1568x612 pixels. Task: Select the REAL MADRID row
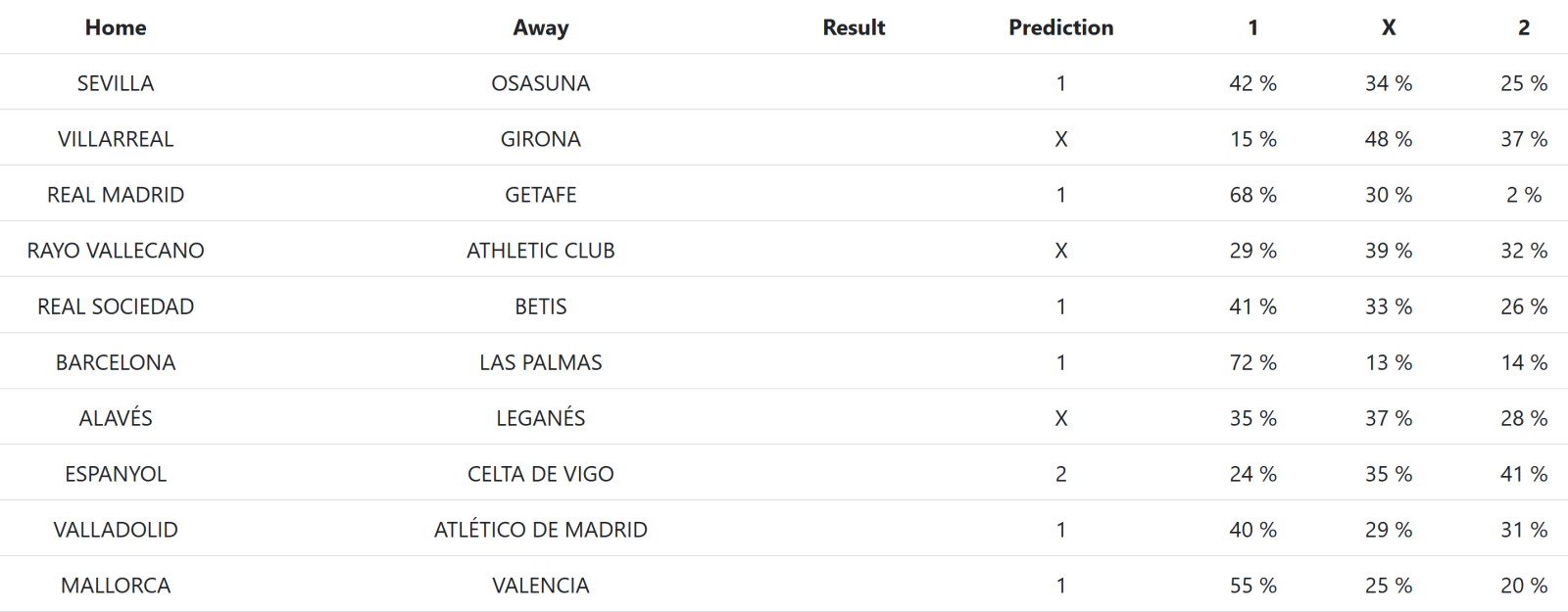point(116,195)
